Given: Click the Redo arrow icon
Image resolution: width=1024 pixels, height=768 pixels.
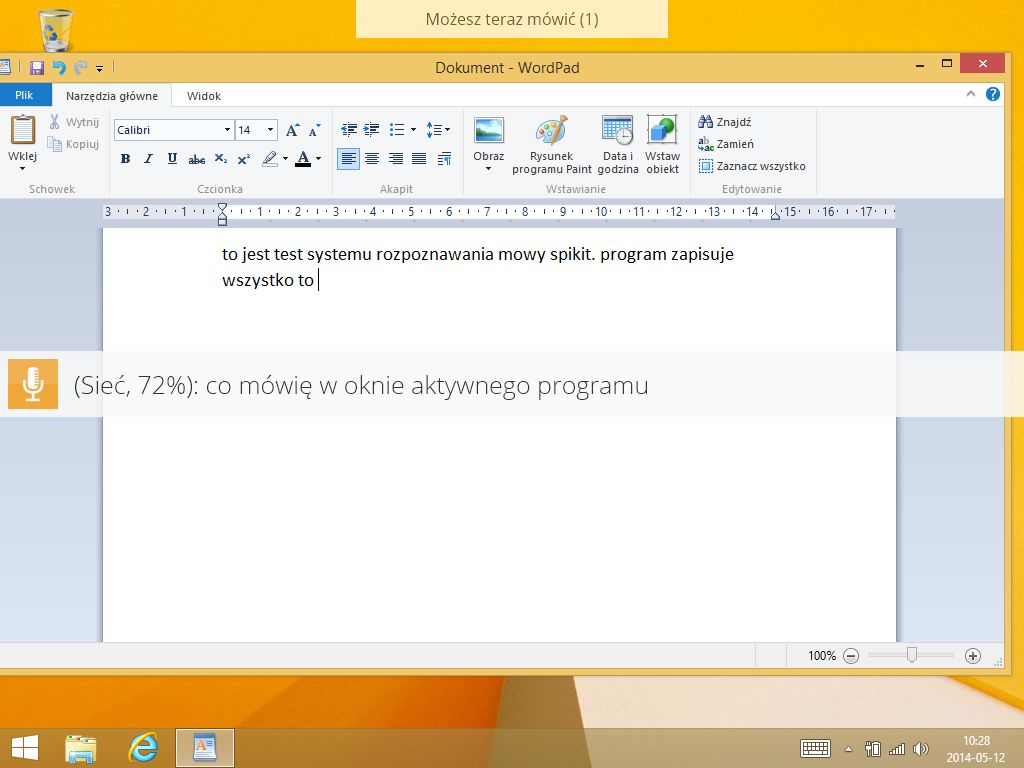Looking at the screenshot, I should 80,67.
